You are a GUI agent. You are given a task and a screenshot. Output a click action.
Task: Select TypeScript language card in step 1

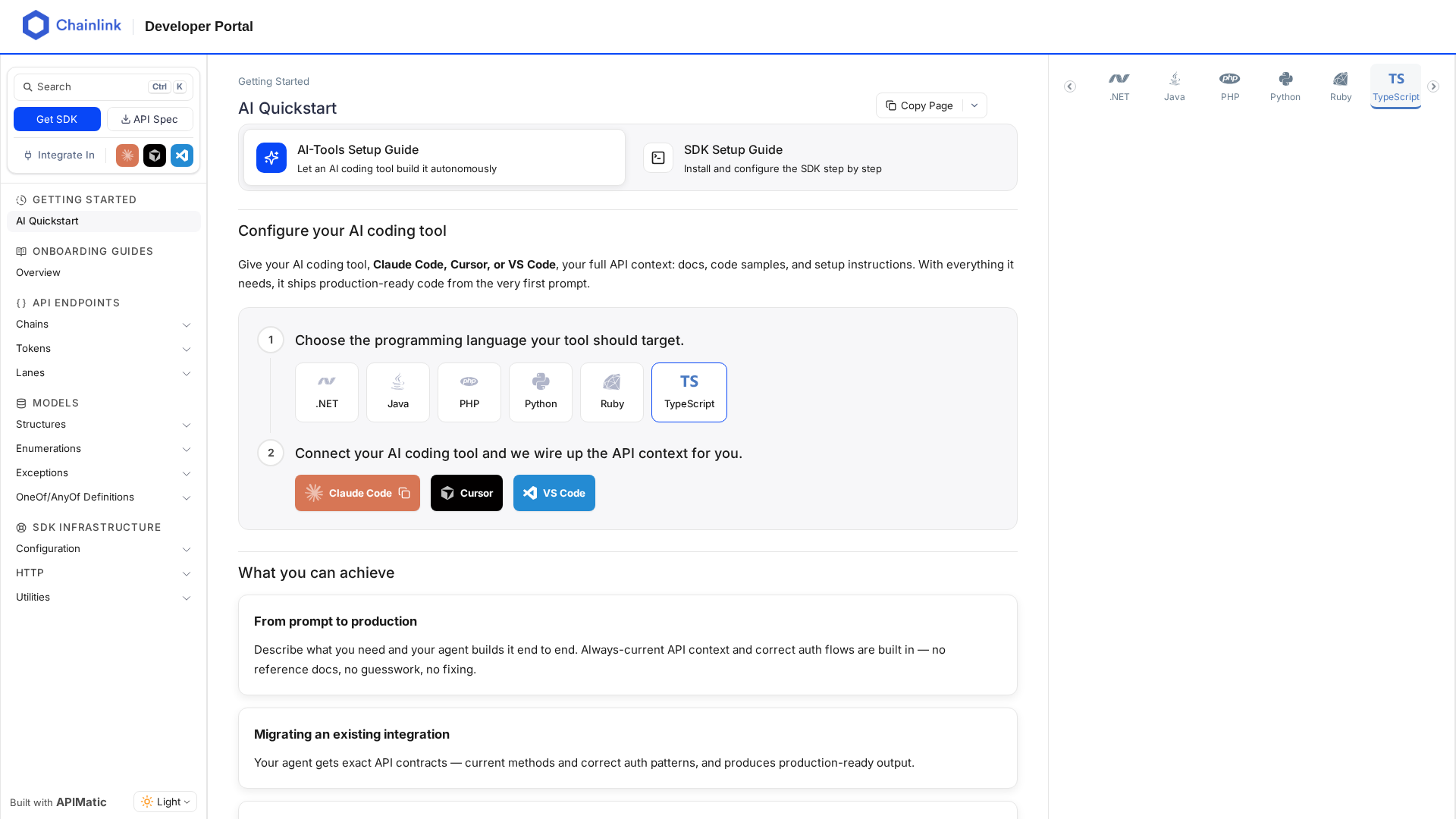point(689,392)
